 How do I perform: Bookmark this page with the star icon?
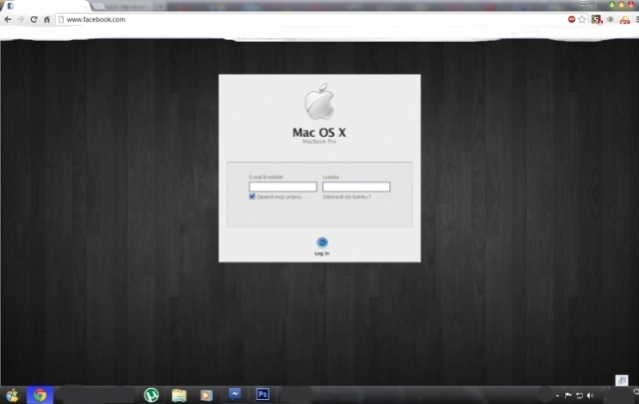click(582, 19)
